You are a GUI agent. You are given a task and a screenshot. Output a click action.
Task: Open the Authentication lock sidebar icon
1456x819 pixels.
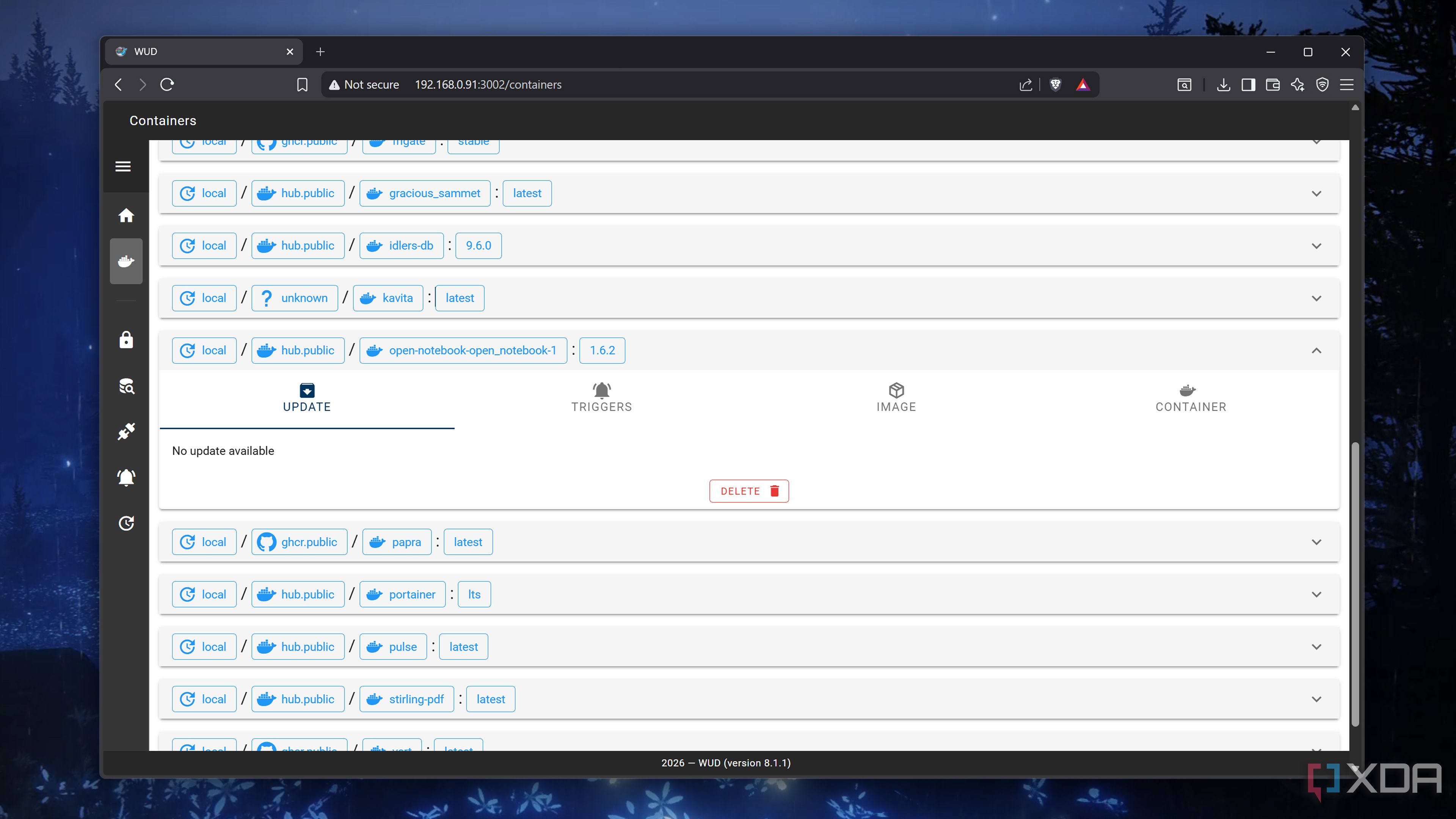pos(126,340)
